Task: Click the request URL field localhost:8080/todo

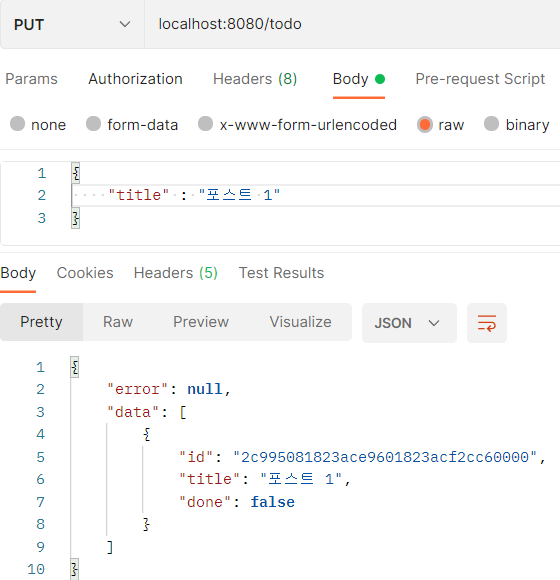Action: tap(352, 24)
